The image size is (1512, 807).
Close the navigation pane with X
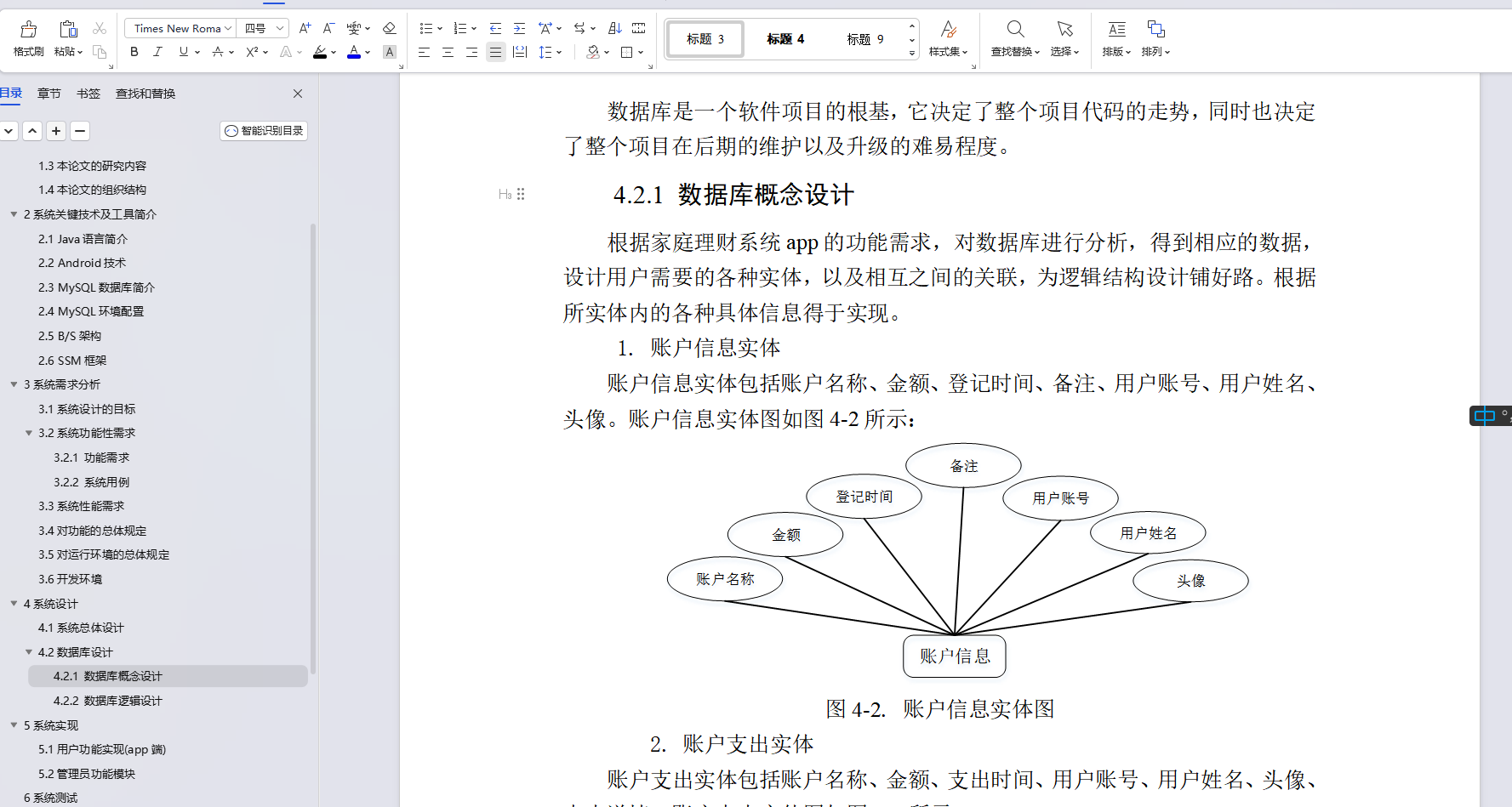(298, 94)
